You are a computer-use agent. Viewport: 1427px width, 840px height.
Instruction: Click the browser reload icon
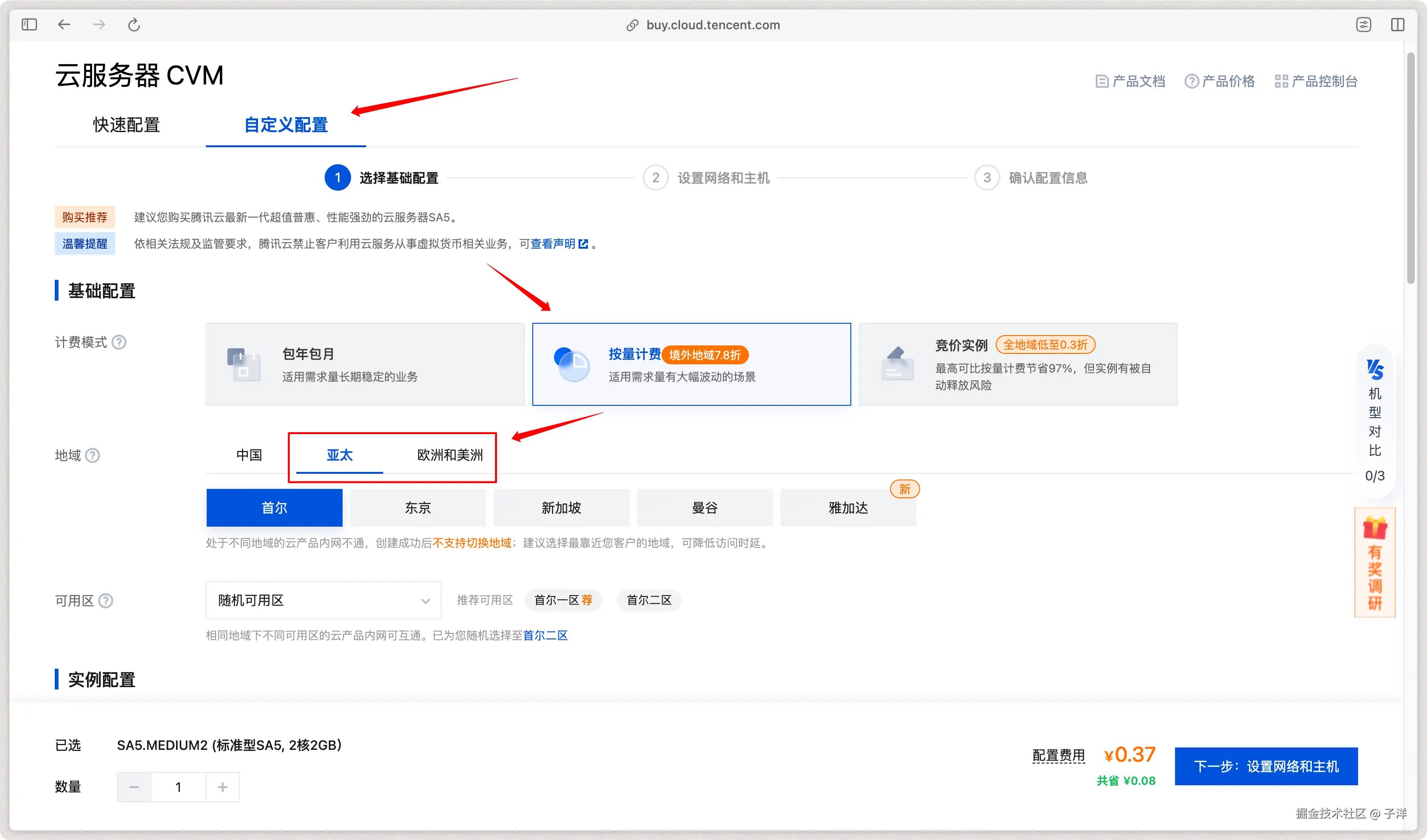click(134, 25)
